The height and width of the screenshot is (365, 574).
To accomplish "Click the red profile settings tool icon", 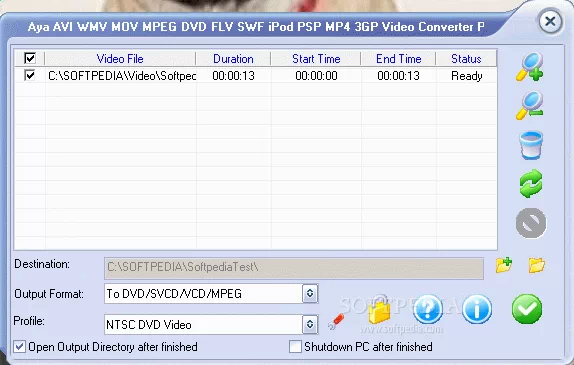I will click(x=336, y=321).
